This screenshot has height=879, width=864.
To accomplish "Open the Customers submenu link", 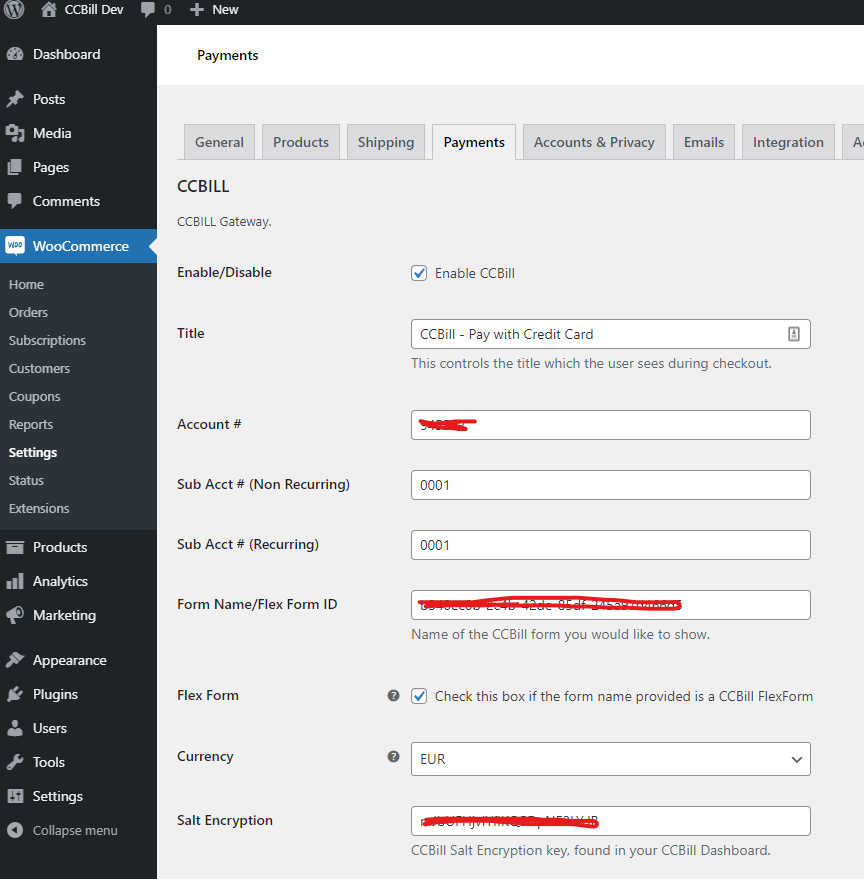I will (39, 369).
